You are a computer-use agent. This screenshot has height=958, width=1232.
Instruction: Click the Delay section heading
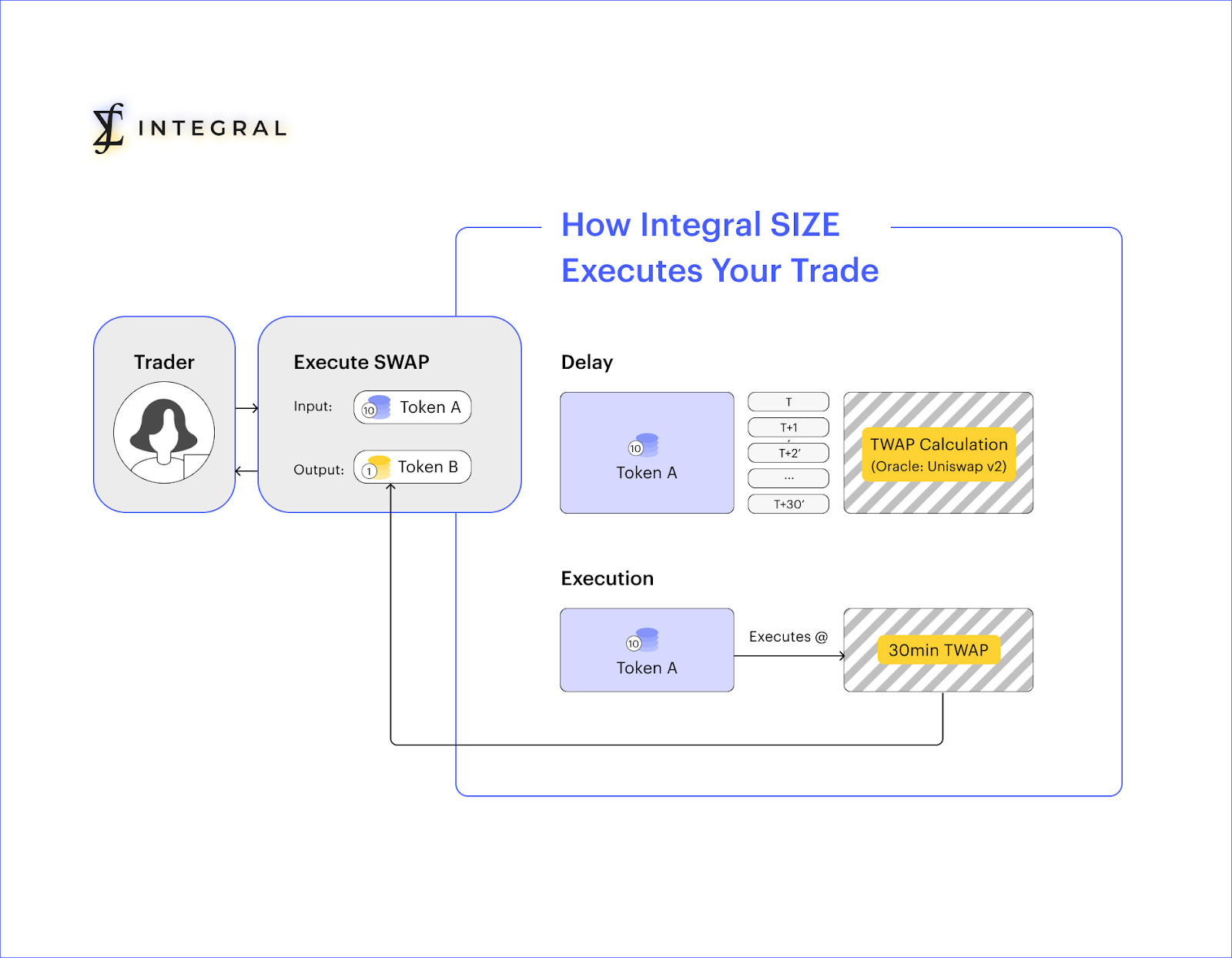pyautogui.click(x=587, y=362)
